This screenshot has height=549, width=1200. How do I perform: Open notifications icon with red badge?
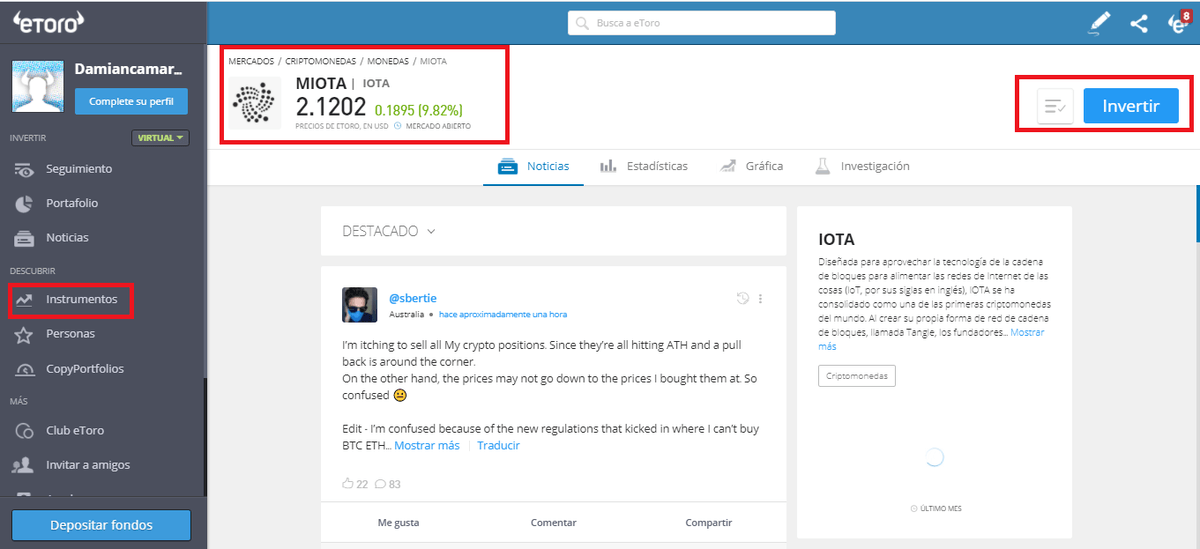tap(1178, 23)
